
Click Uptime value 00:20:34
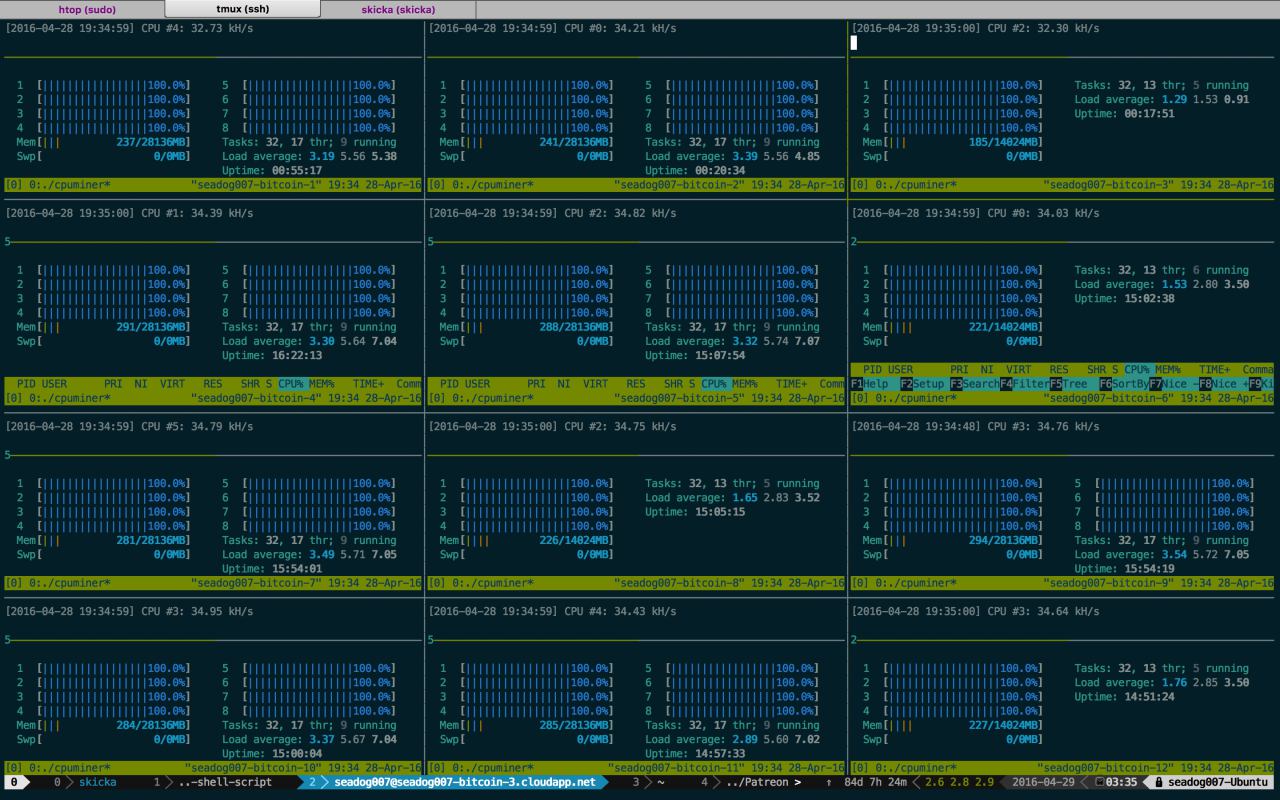720,170
